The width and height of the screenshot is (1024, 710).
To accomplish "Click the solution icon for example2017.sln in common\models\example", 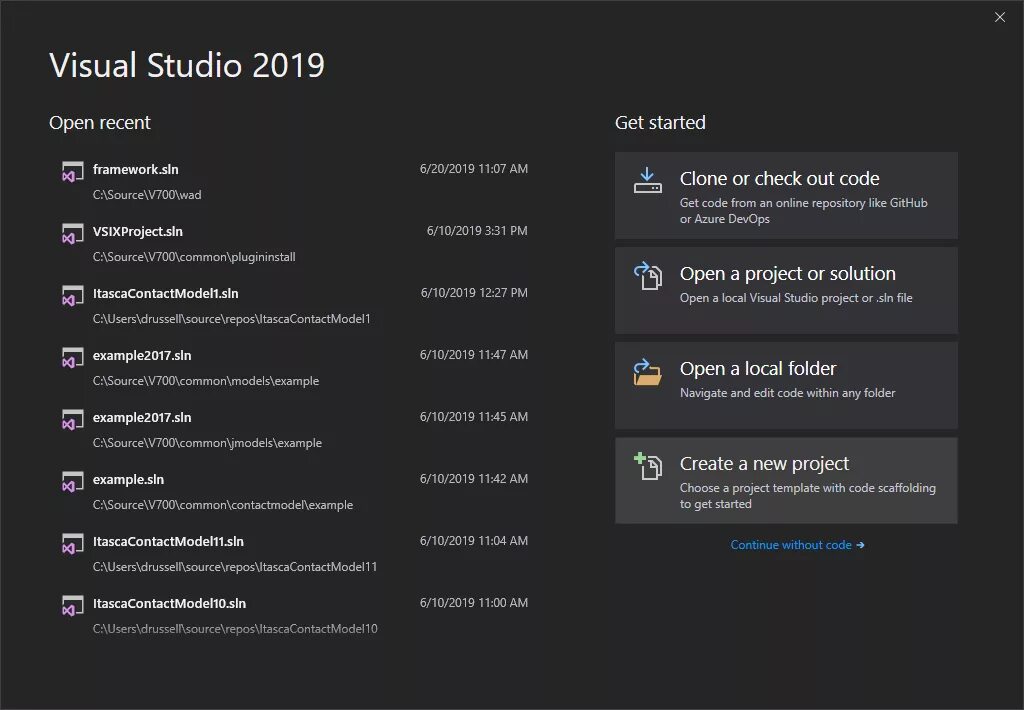I will (72, 358).
